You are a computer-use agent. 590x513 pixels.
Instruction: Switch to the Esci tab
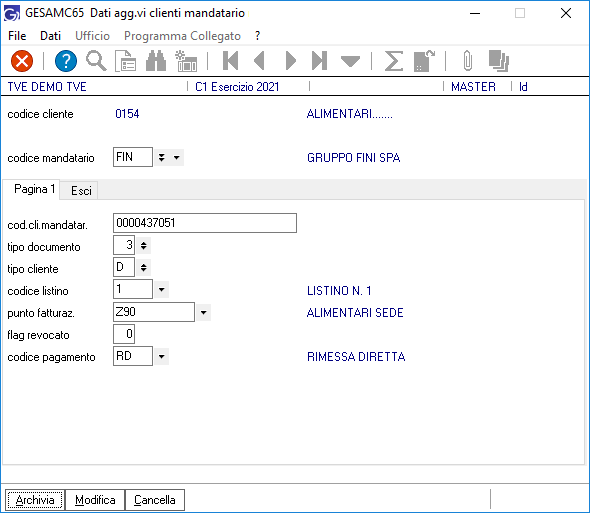(x=81, y=190)
